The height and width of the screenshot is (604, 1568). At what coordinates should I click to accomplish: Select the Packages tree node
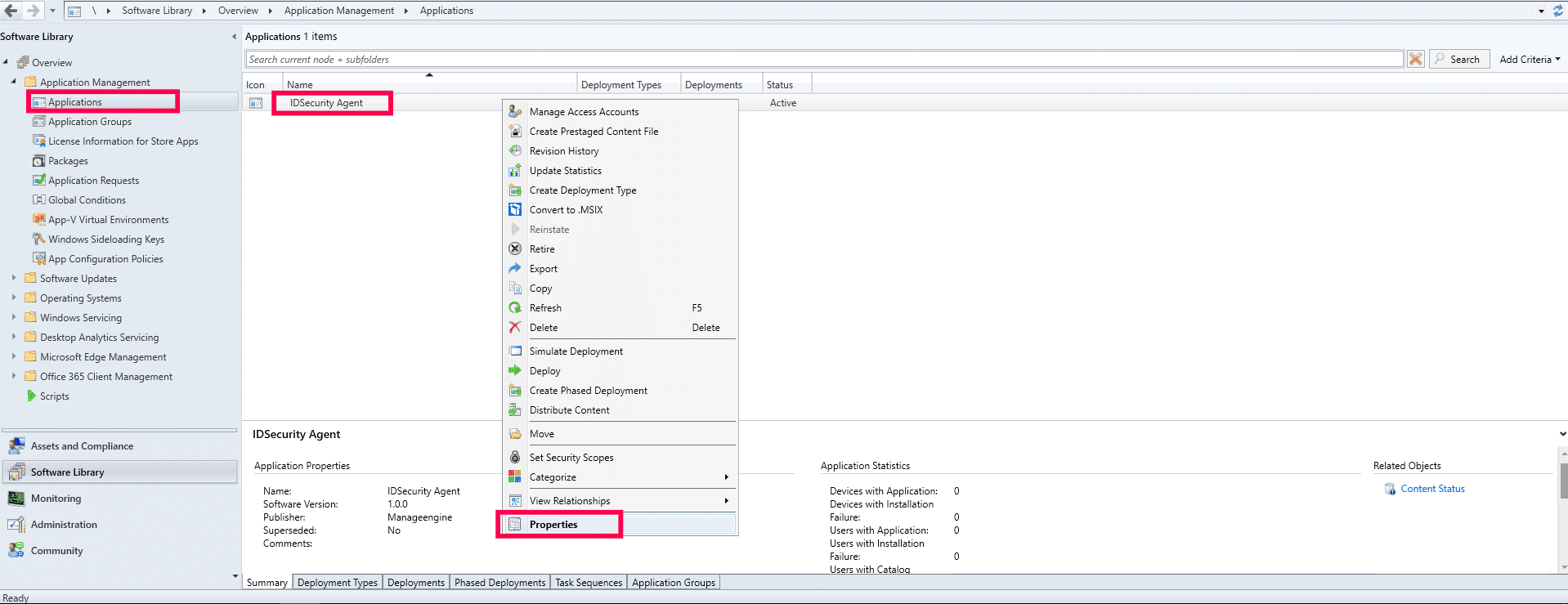[68, 161]
